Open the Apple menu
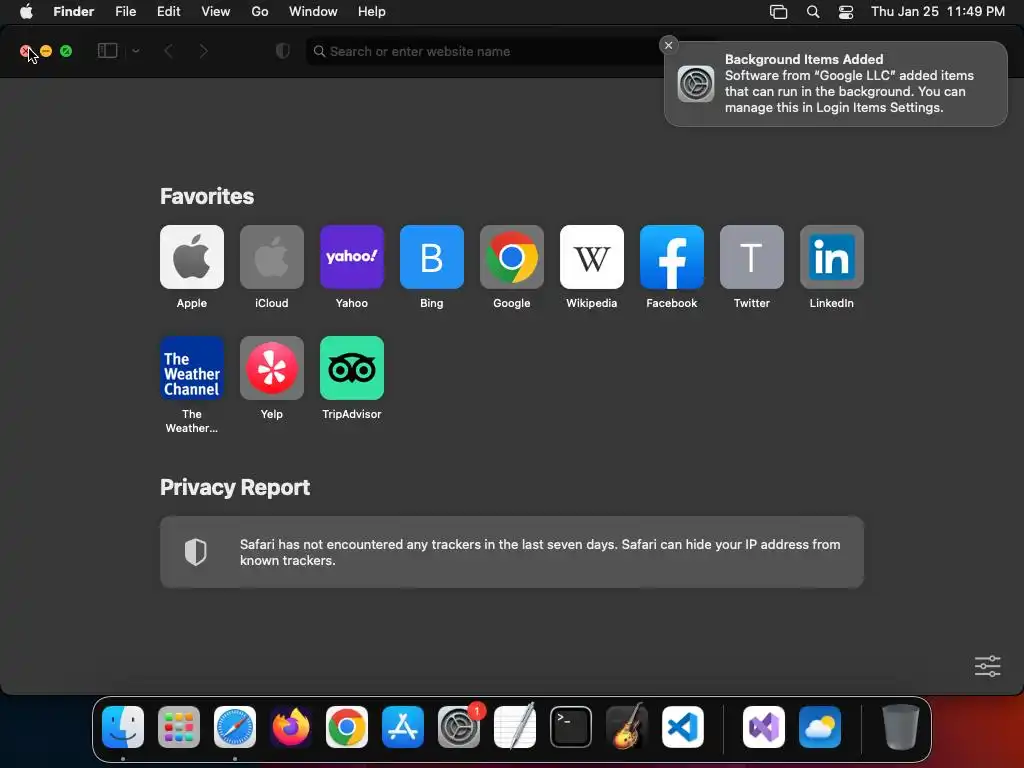 [26, 12]
